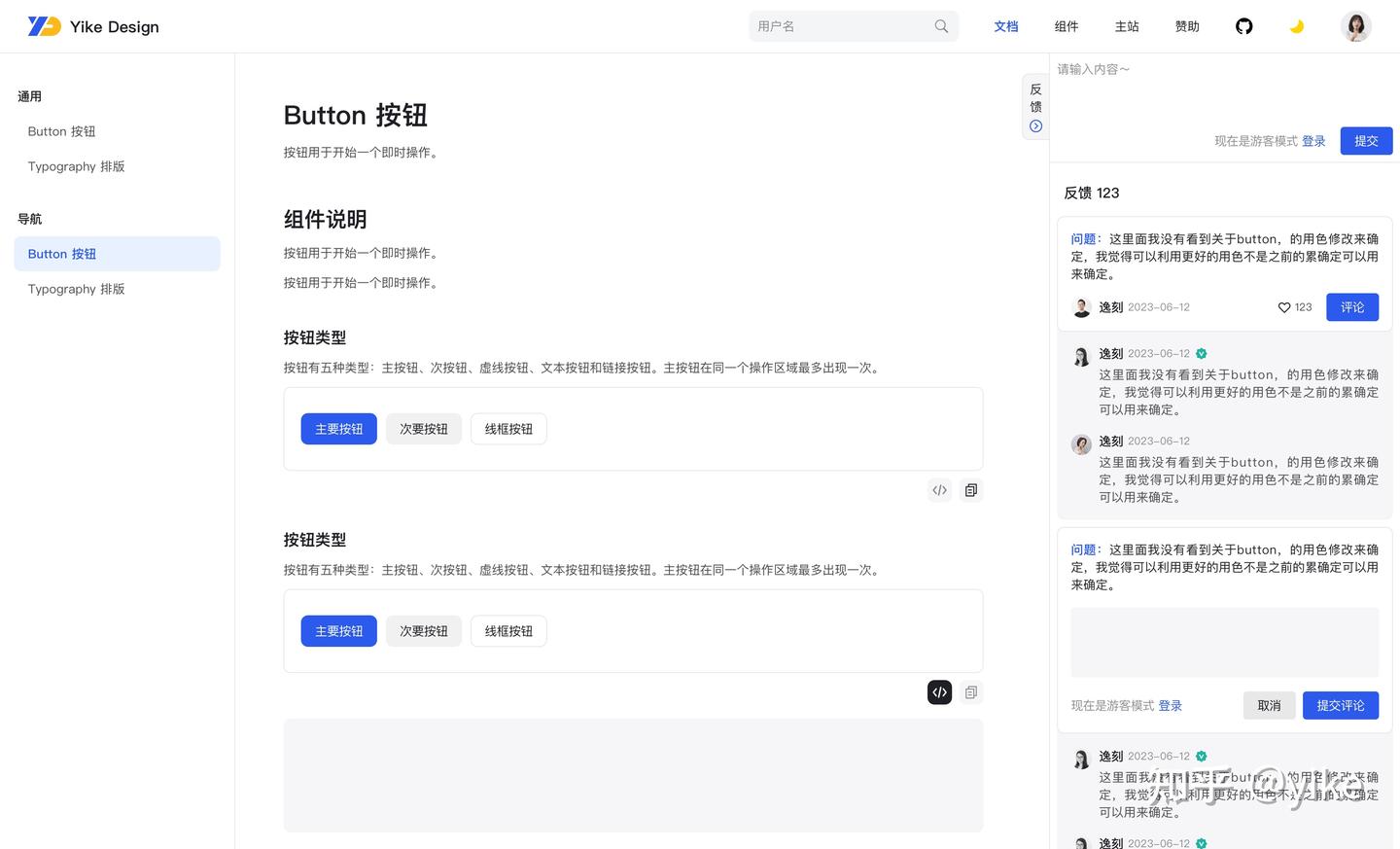Collapse the 反馈 feedback side panel
The height and width of the screenshot is (849, 1400).
[x=1034, y=125]
